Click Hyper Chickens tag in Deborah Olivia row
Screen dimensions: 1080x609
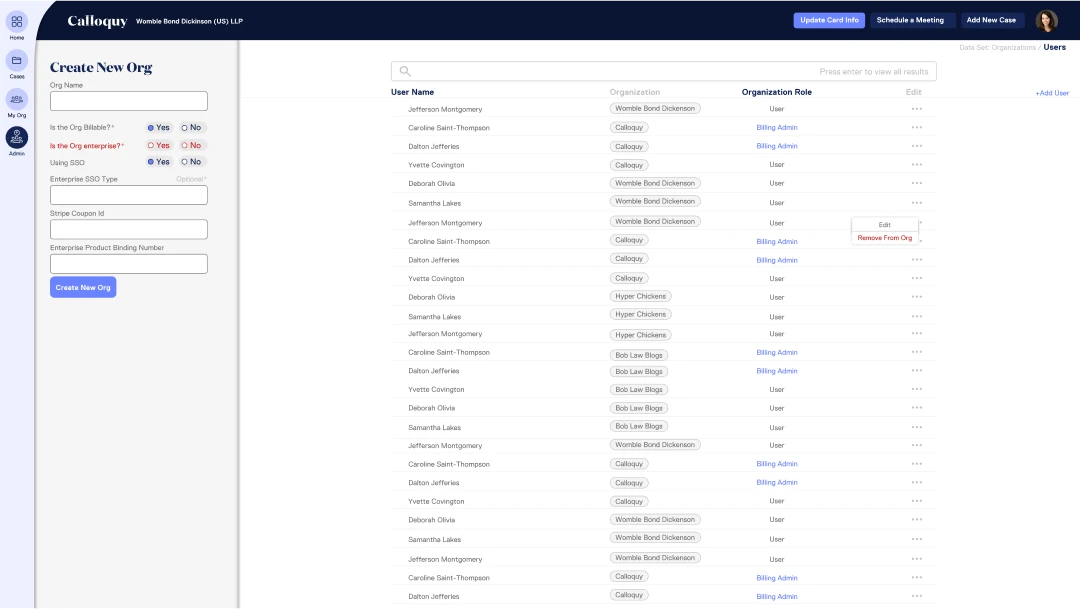pyautogui.click(x=641, y=296)
